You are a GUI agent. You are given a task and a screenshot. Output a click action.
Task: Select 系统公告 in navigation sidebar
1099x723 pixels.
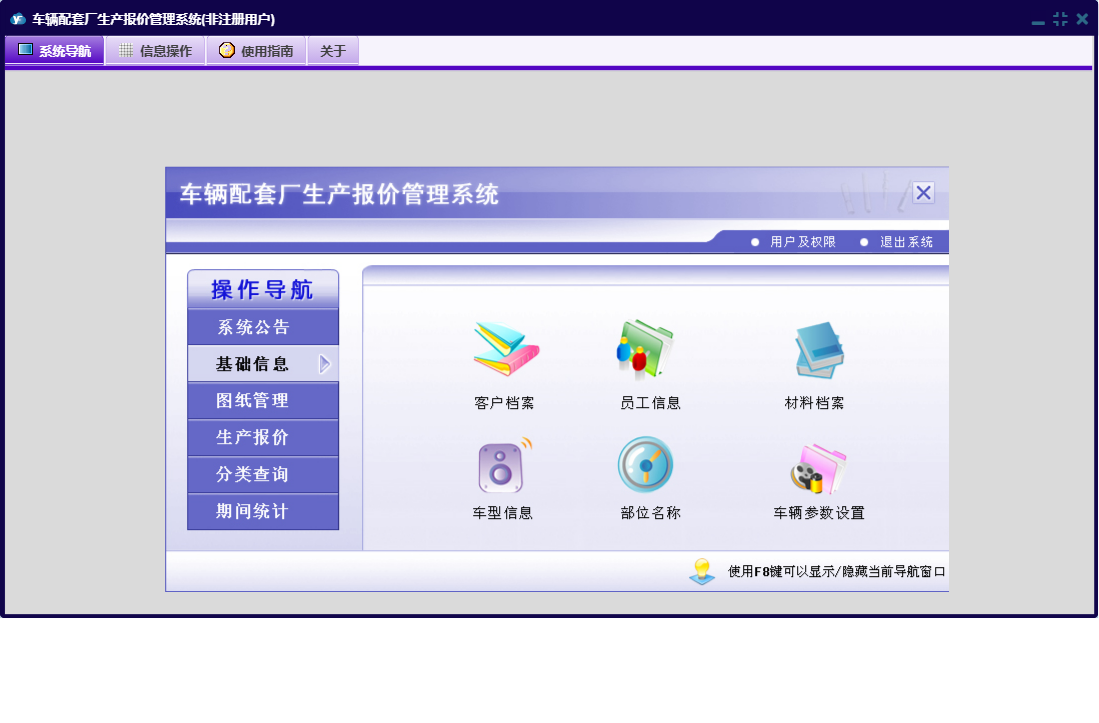pyautogui.click(x=254, y=327)
